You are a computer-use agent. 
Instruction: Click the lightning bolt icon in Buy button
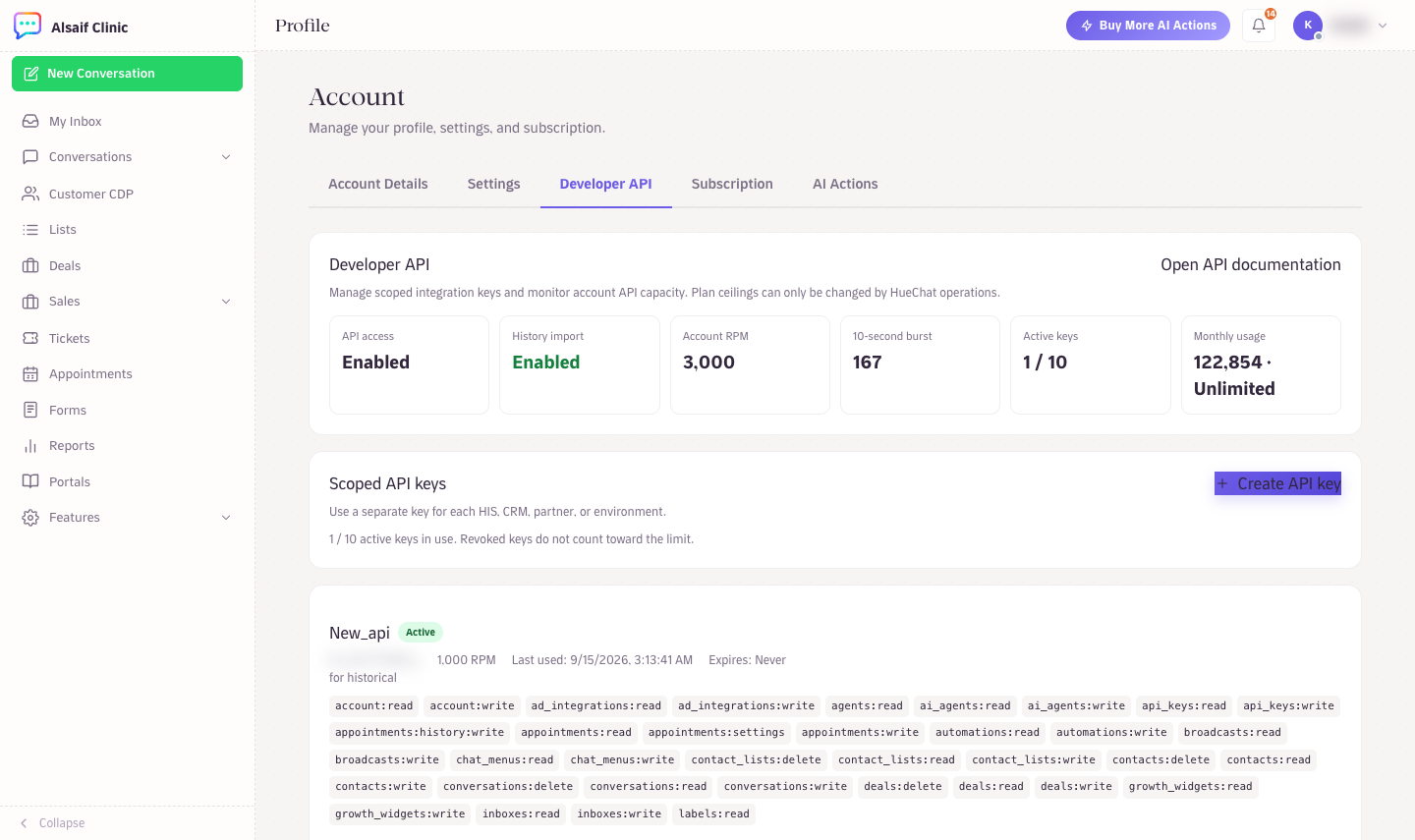[x=1087, y=26]
